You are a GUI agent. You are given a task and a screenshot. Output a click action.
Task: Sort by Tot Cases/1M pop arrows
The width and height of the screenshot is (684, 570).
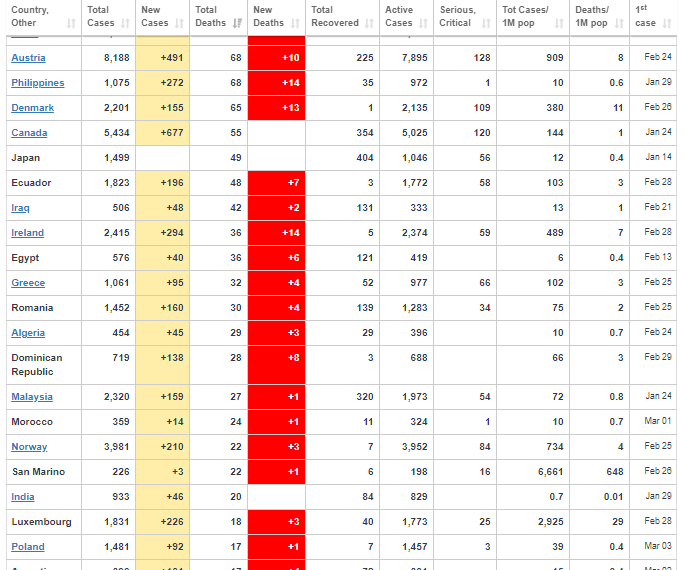click(559, 23)
